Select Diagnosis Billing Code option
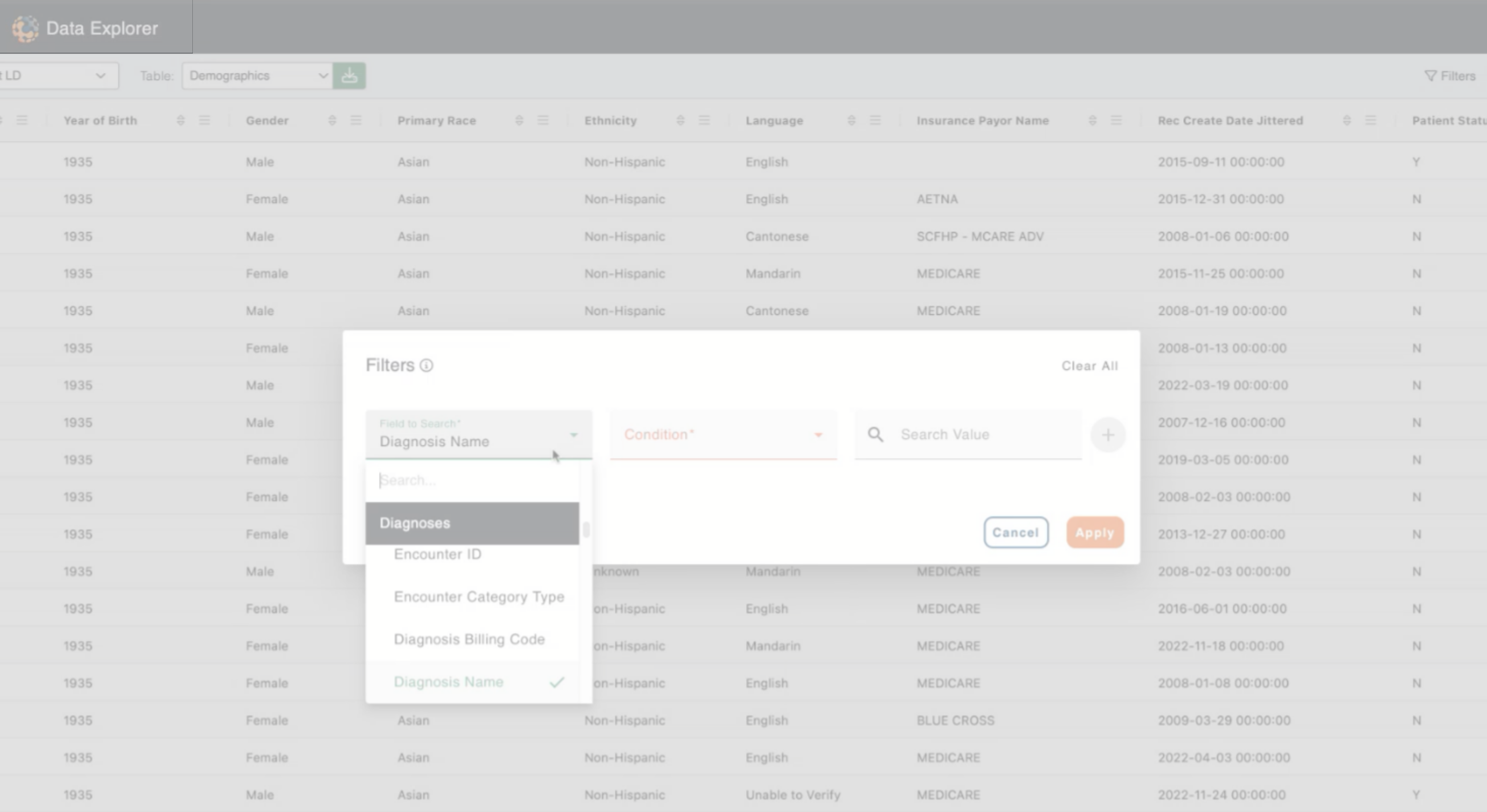Screen dimensions: 1487x812 point(469,639)
